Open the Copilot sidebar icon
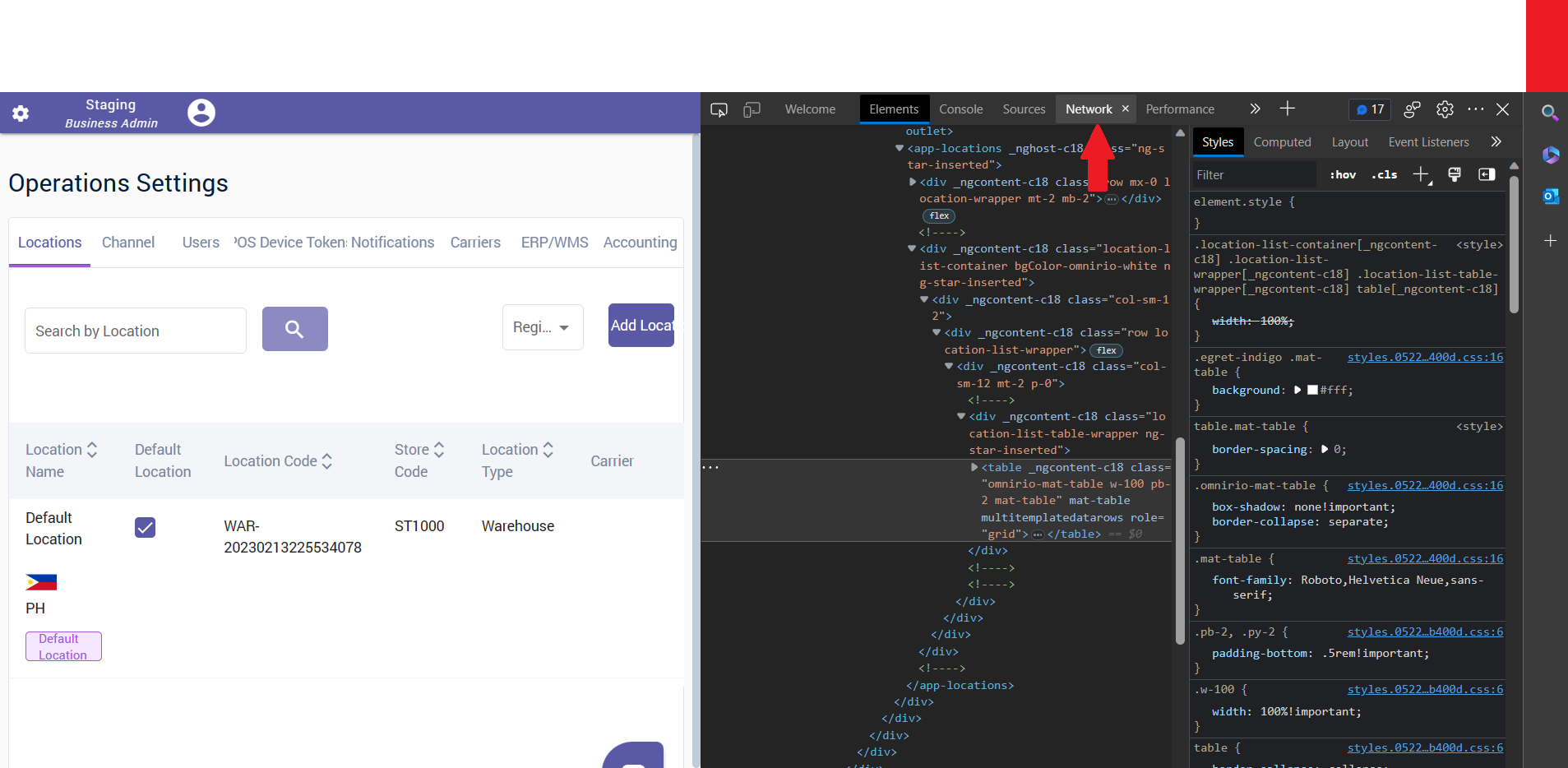The height and width of the screenshot is (768, 1568). coord(1551,155)
